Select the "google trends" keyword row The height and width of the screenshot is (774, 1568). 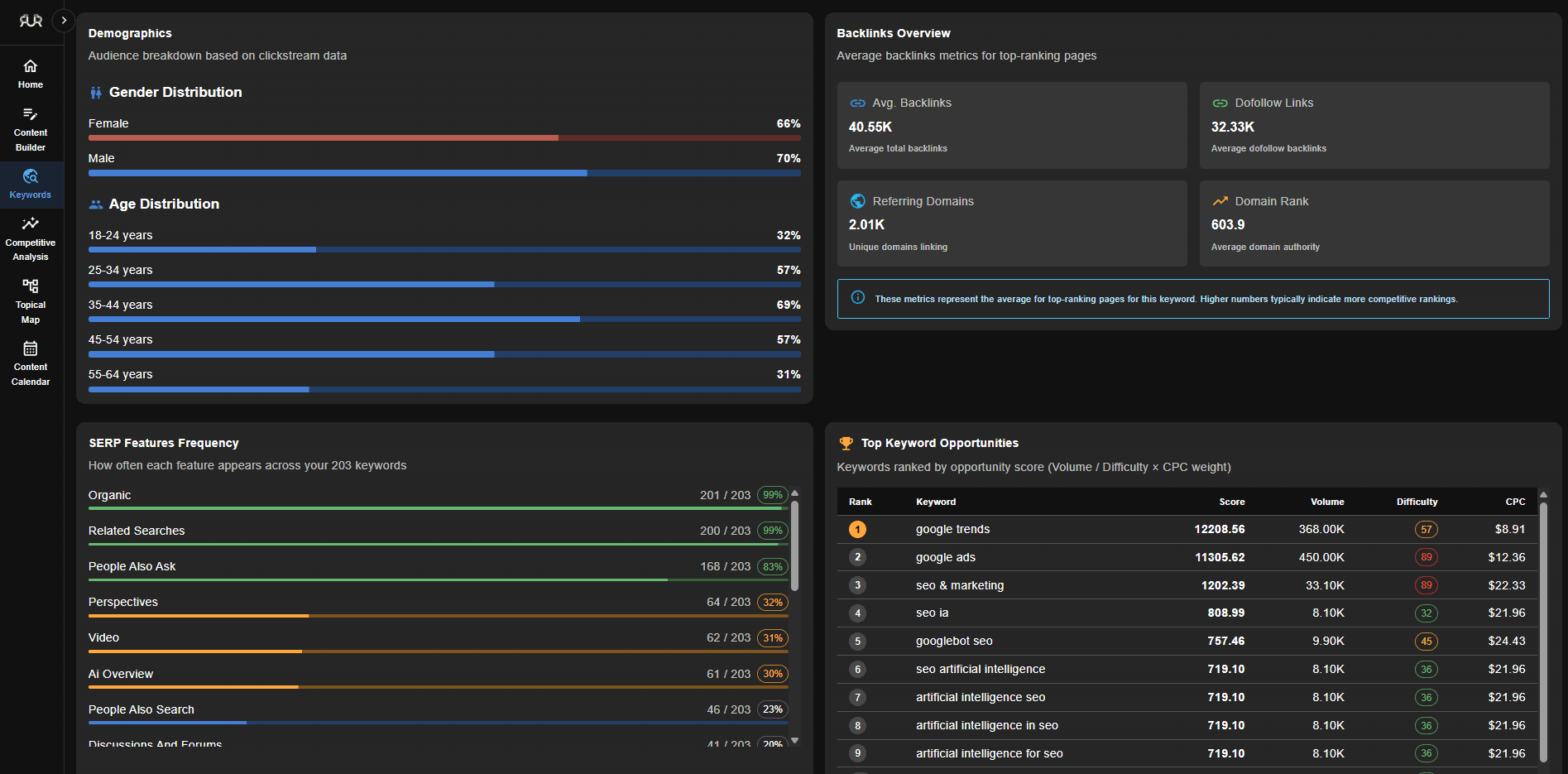(x=952, y=530)
